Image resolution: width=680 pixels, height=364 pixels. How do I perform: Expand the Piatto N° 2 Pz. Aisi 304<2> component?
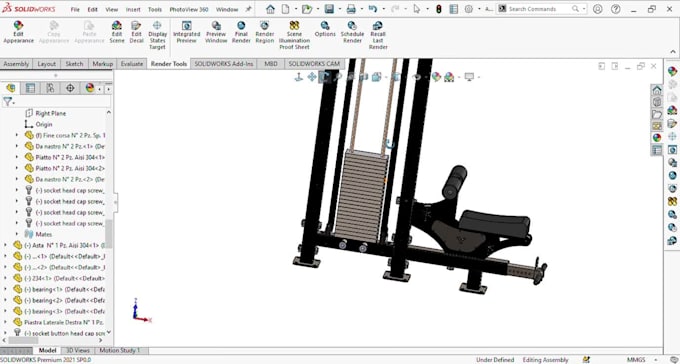click(x=17, y=168)
